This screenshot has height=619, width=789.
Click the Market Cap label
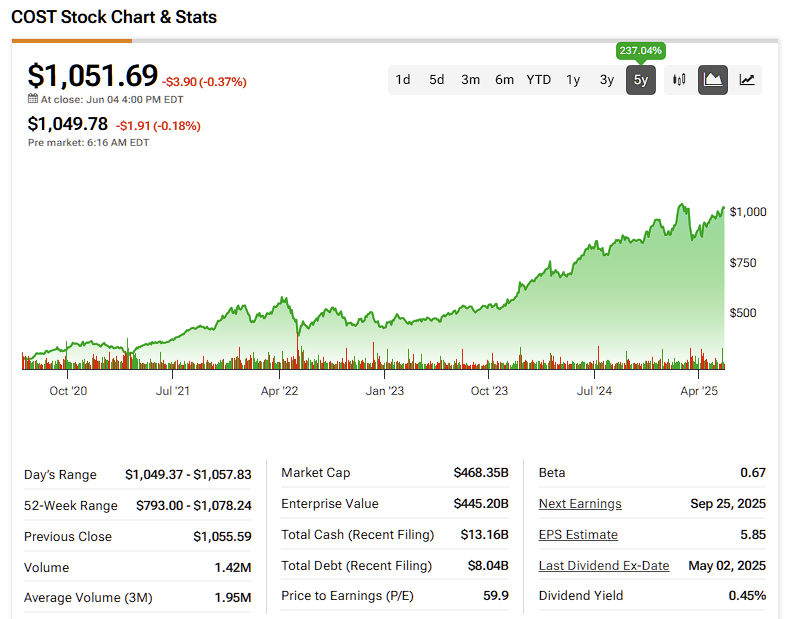pos(315,473)
